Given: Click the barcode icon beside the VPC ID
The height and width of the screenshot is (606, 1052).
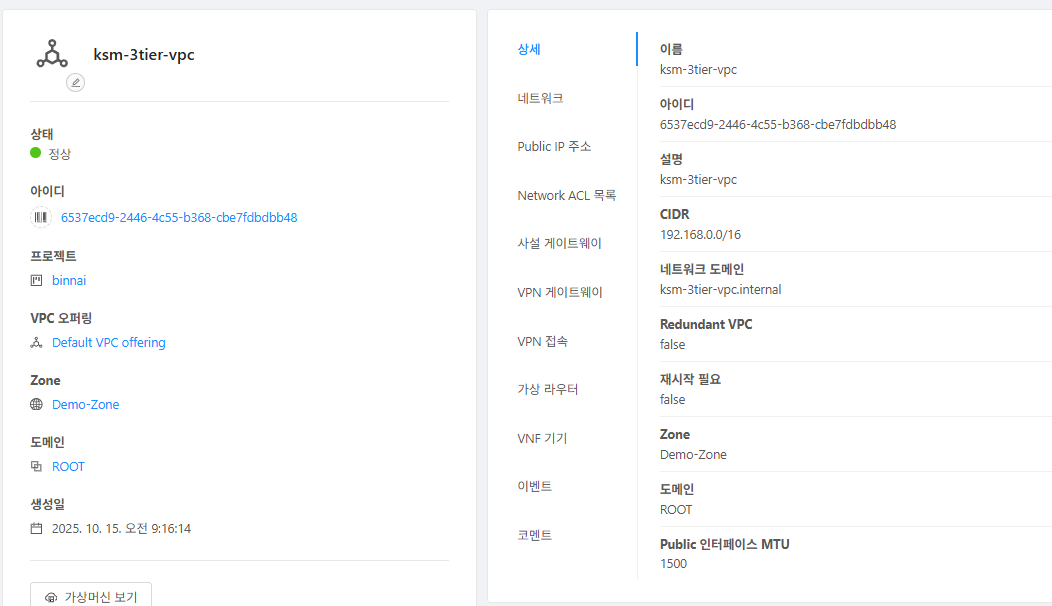Looking at the screenshot, I should [x=41, y=217].
